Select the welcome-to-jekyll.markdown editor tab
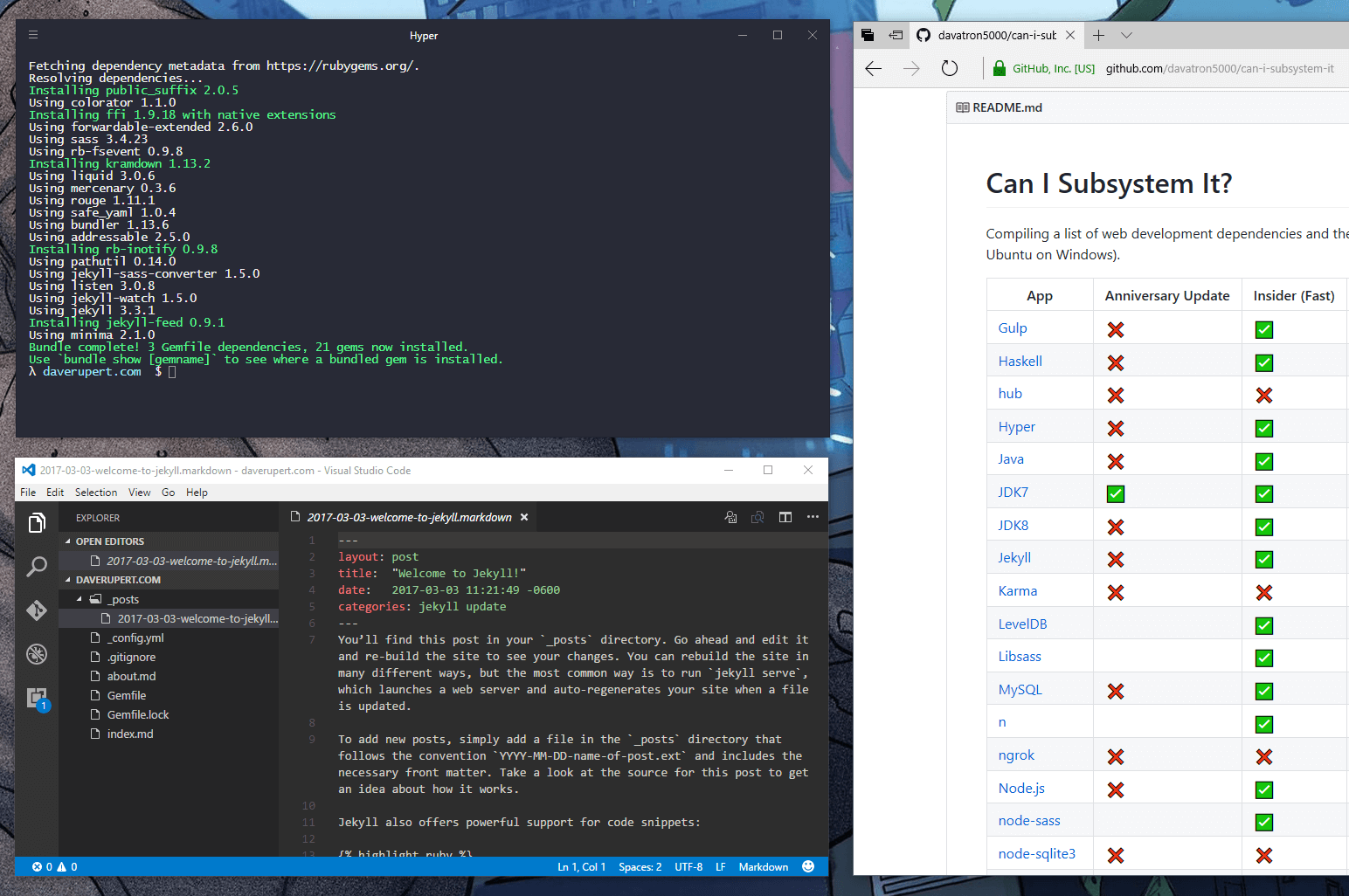 coord(409,517)
